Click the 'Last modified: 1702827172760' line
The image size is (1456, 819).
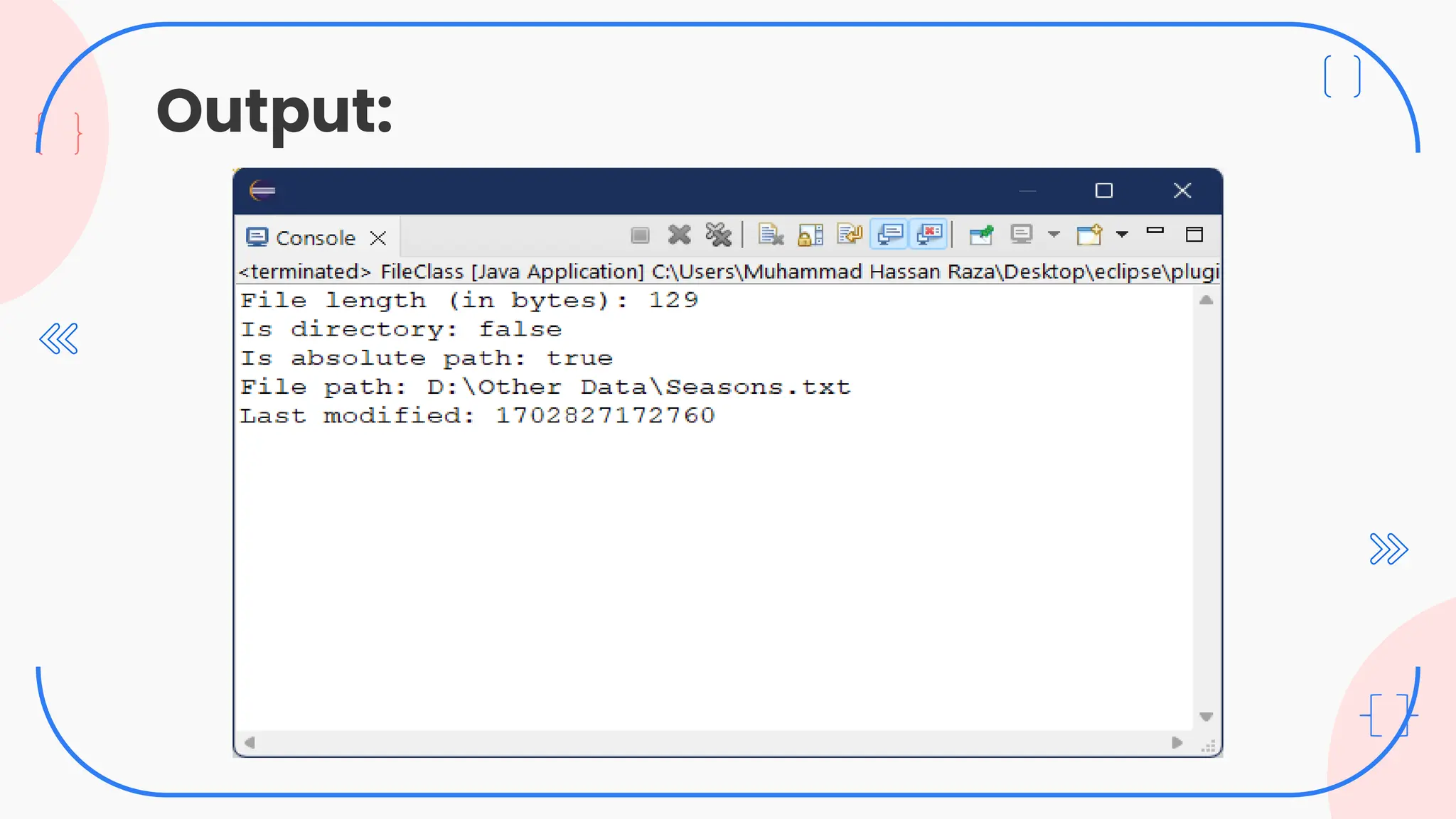click(477, 415)
